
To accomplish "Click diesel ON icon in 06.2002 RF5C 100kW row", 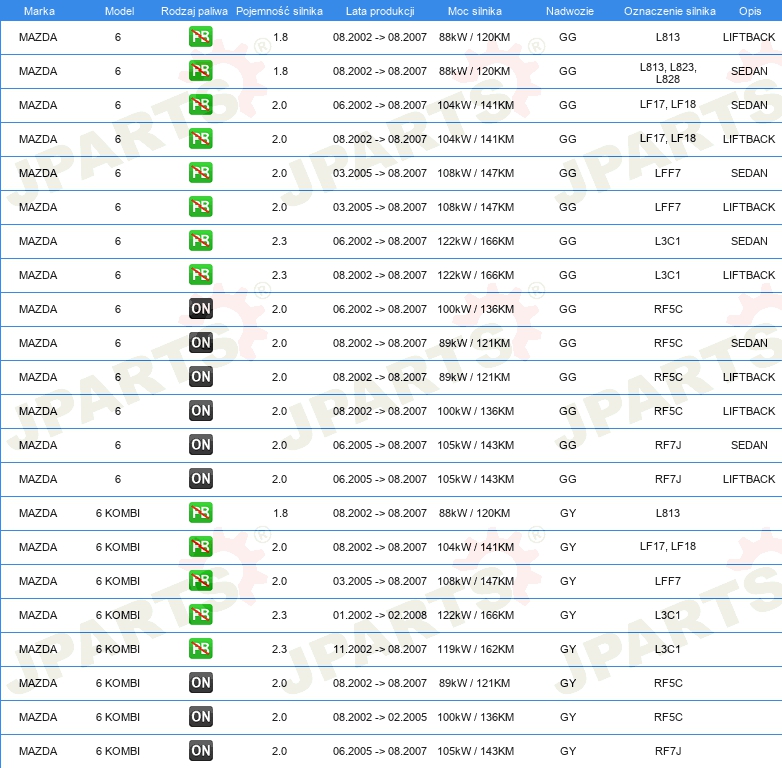I will point(200,309).
